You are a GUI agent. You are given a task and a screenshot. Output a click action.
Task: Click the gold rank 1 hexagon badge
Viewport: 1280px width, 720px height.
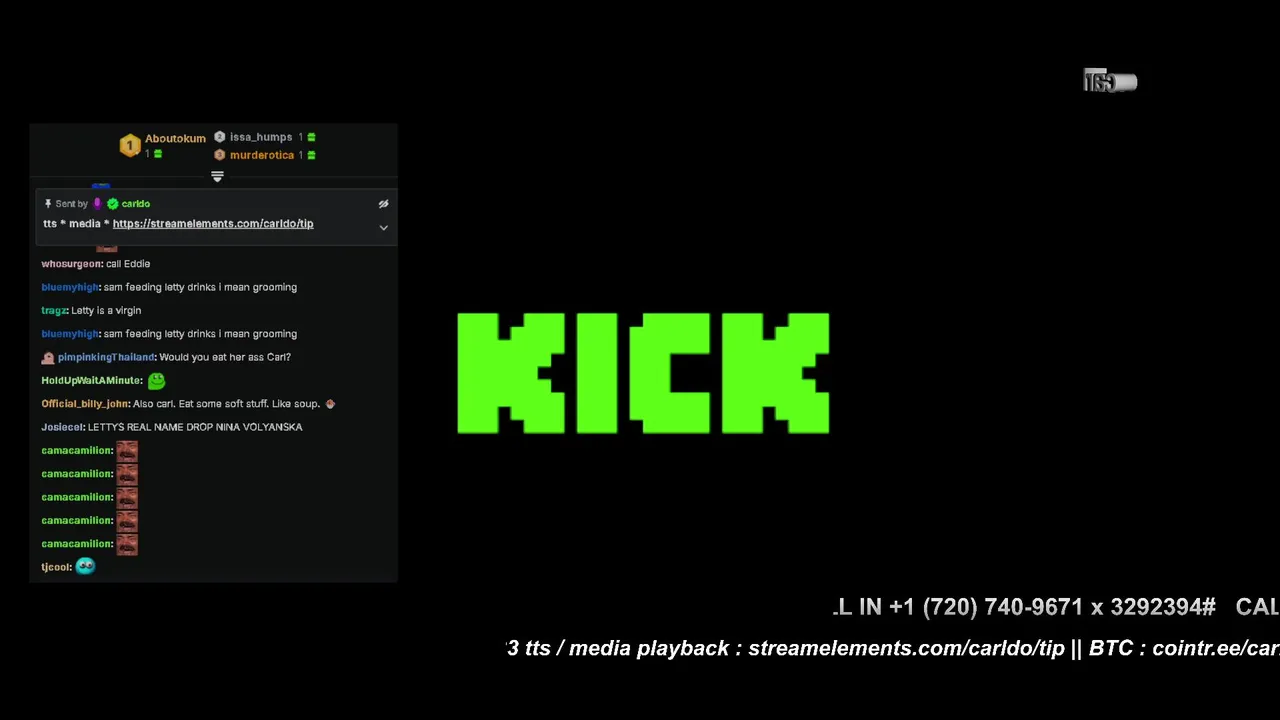coord(130,146)
